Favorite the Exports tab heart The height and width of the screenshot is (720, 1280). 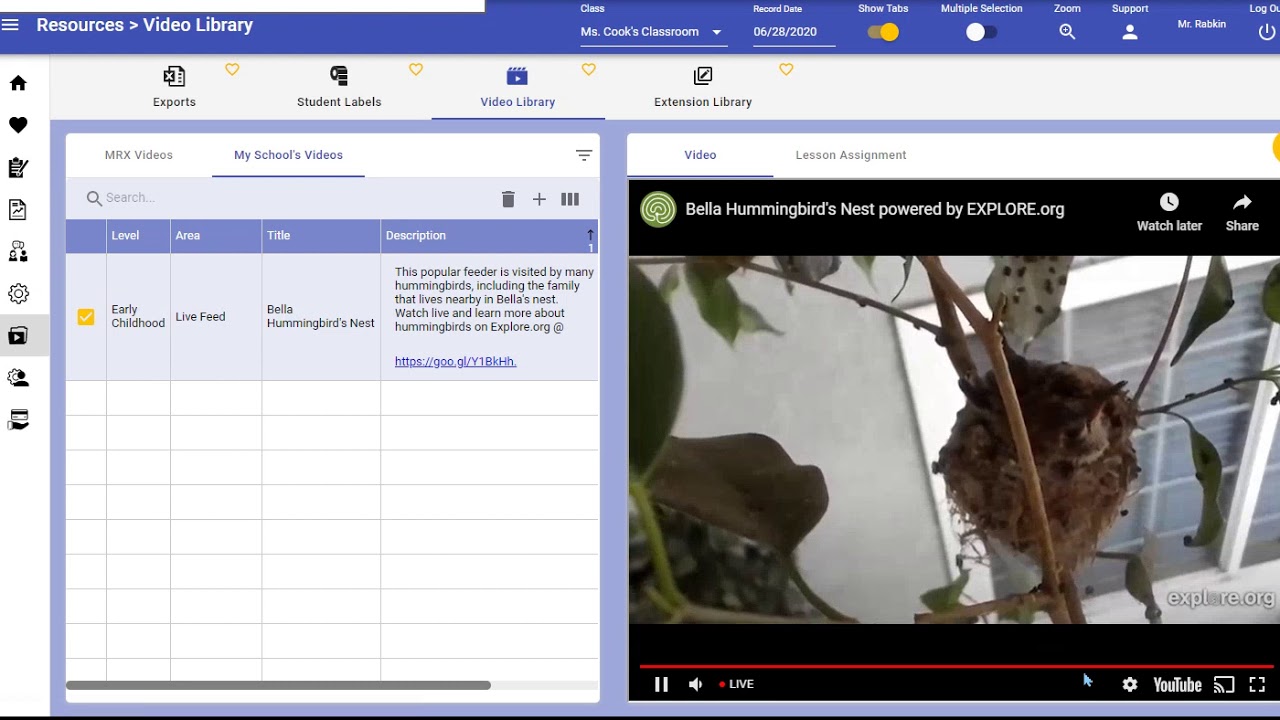click(232, 70)
